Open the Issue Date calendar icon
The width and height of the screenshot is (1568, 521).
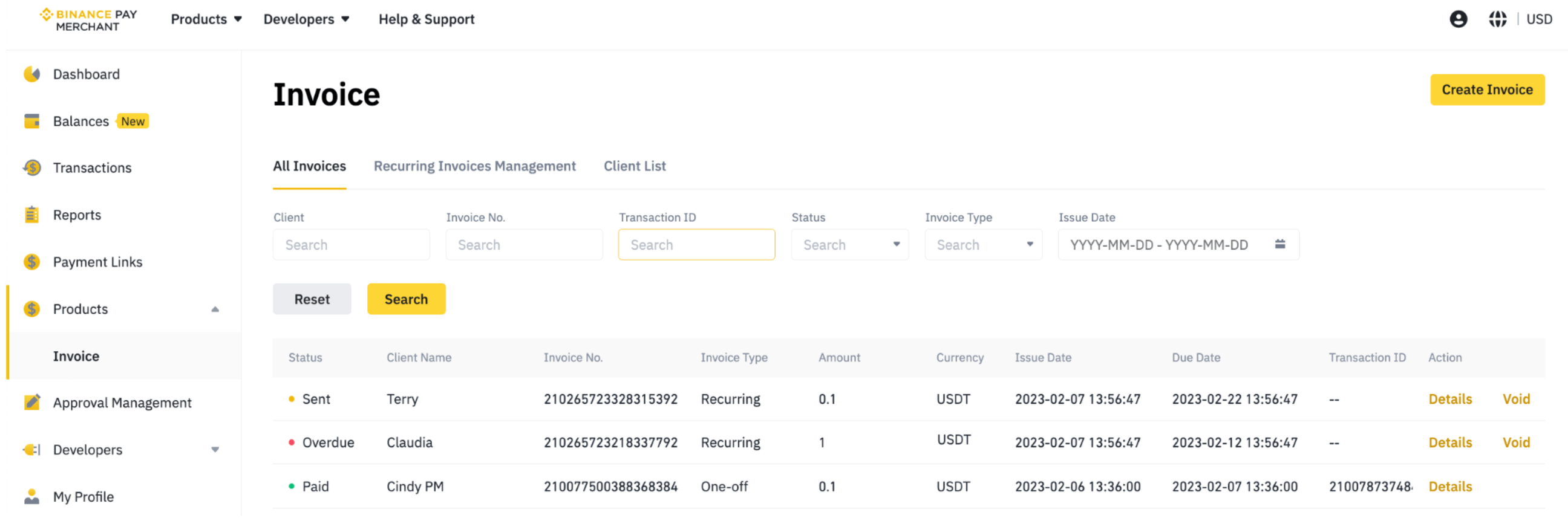point(1280,244)
